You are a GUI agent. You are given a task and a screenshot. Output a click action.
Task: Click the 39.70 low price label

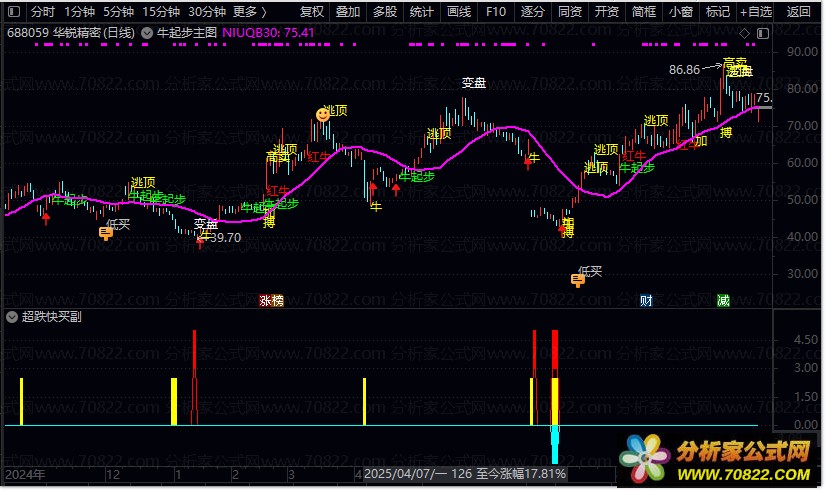pos(225,238)
